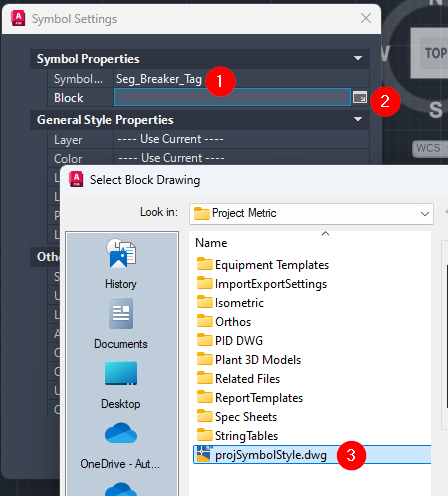The image size is (448, 496).
Task: Click the ImportExportSettings folder icon
Action: pos(205,283)
